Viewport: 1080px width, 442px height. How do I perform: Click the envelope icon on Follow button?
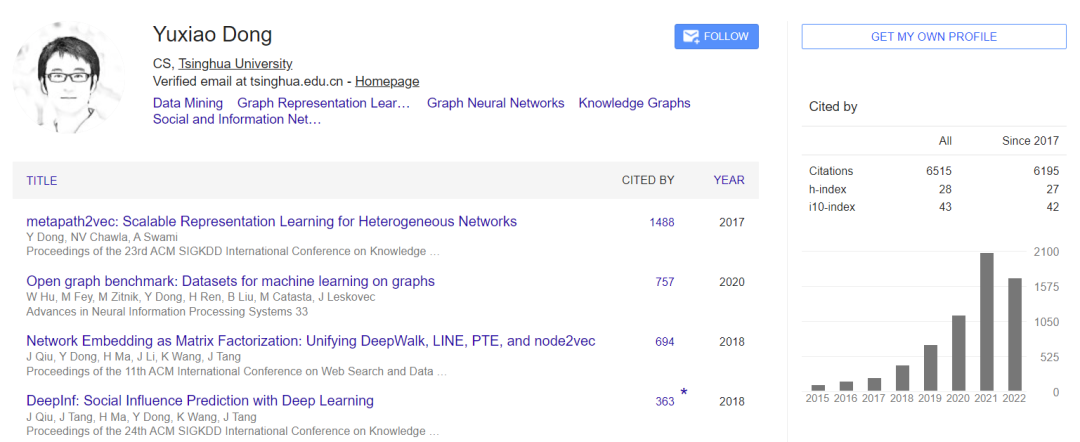point(690,37)
